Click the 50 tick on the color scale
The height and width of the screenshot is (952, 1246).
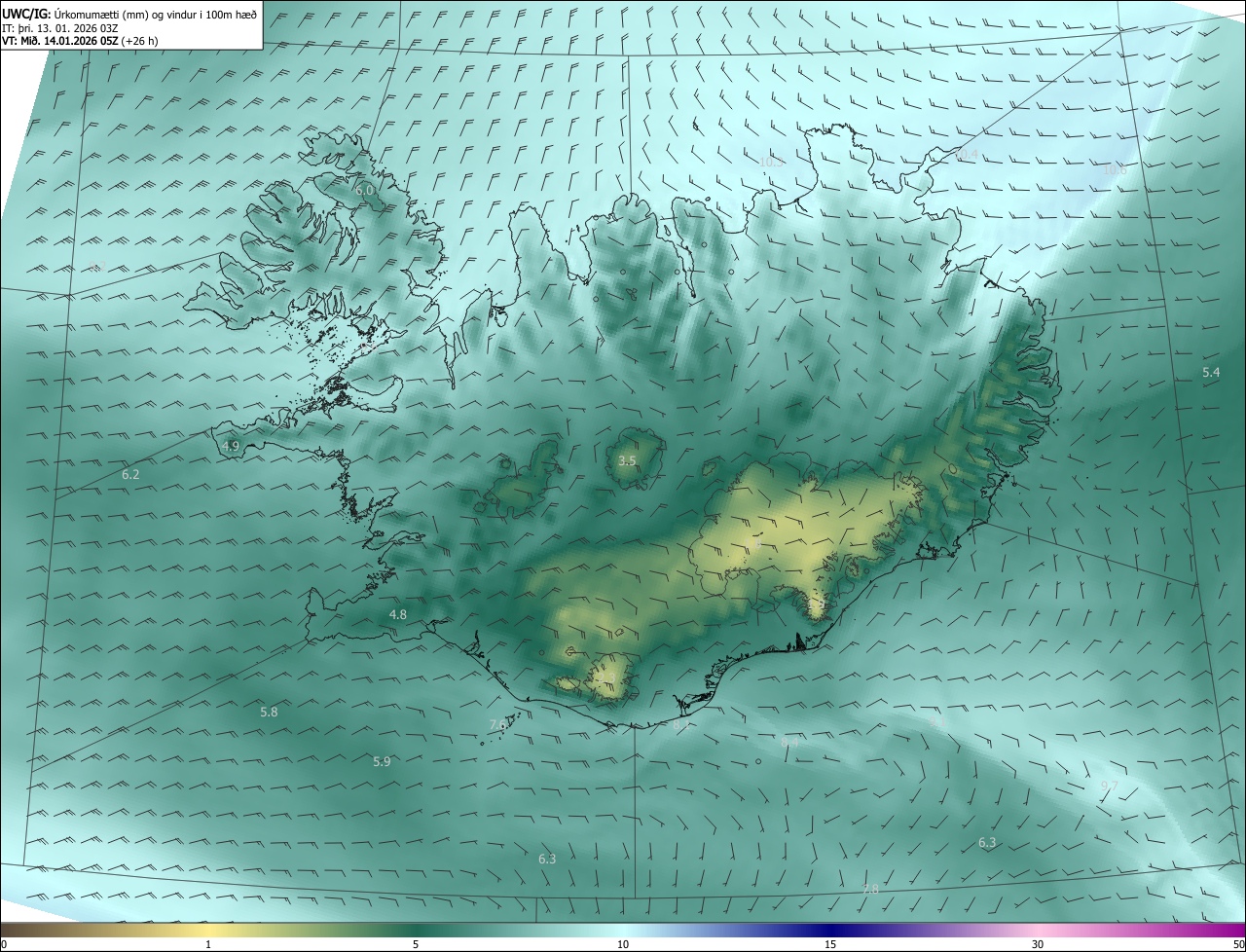tap(1238, 944)
